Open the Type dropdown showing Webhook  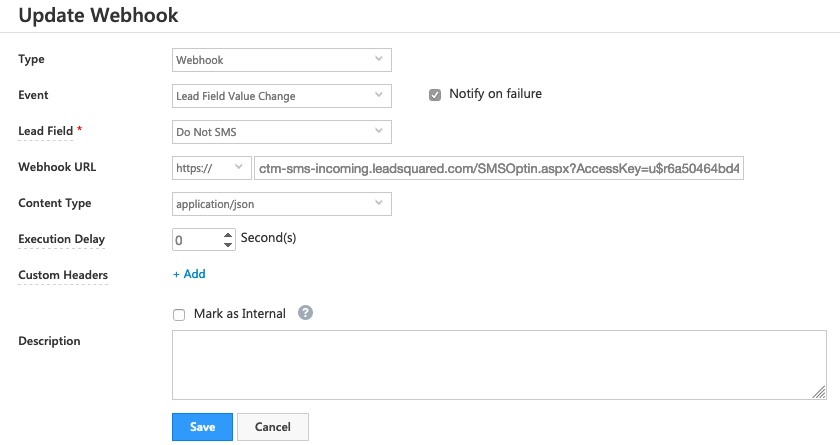point(281,60)
